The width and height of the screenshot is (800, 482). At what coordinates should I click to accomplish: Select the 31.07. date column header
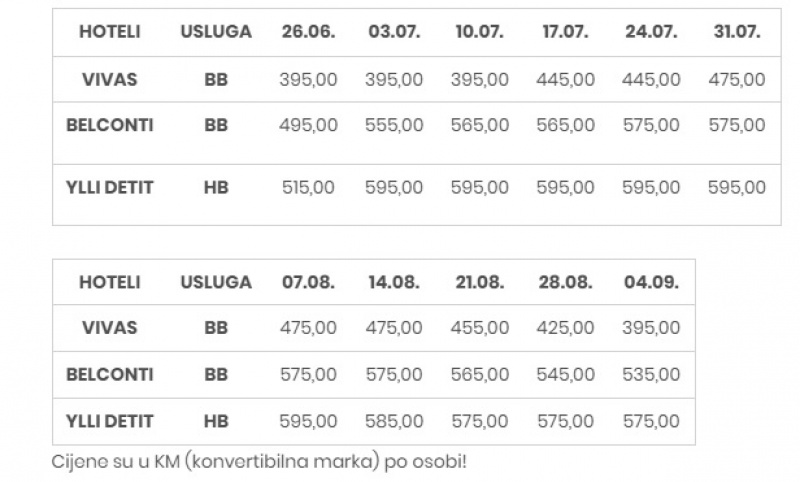tap(737, 32)
